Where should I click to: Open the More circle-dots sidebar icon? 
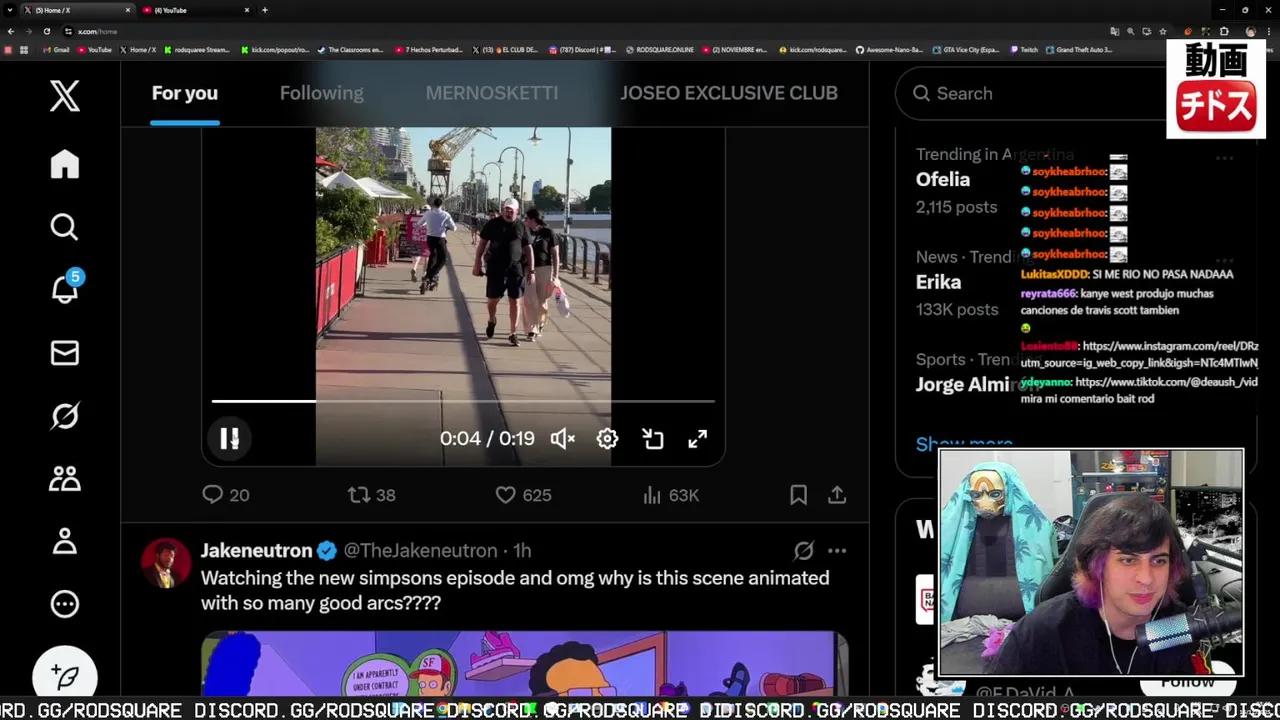click(x=65, y=604)
